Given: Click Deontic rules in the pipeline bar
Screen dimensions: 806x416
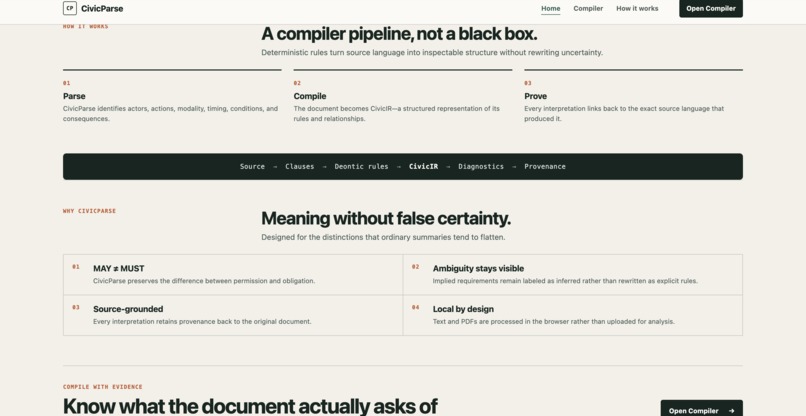Looking at the screenshot, I should [361, 167].
